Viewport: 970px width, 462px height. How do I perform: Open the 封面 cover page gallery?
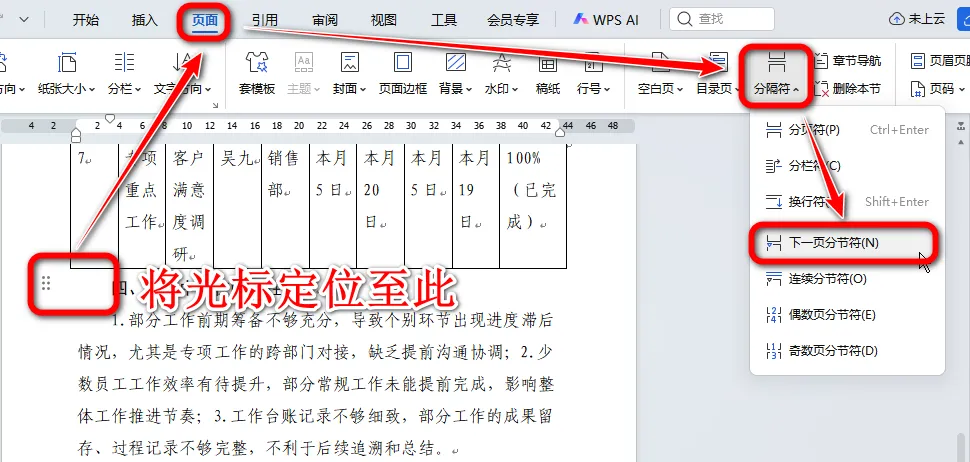click(350, 73)
